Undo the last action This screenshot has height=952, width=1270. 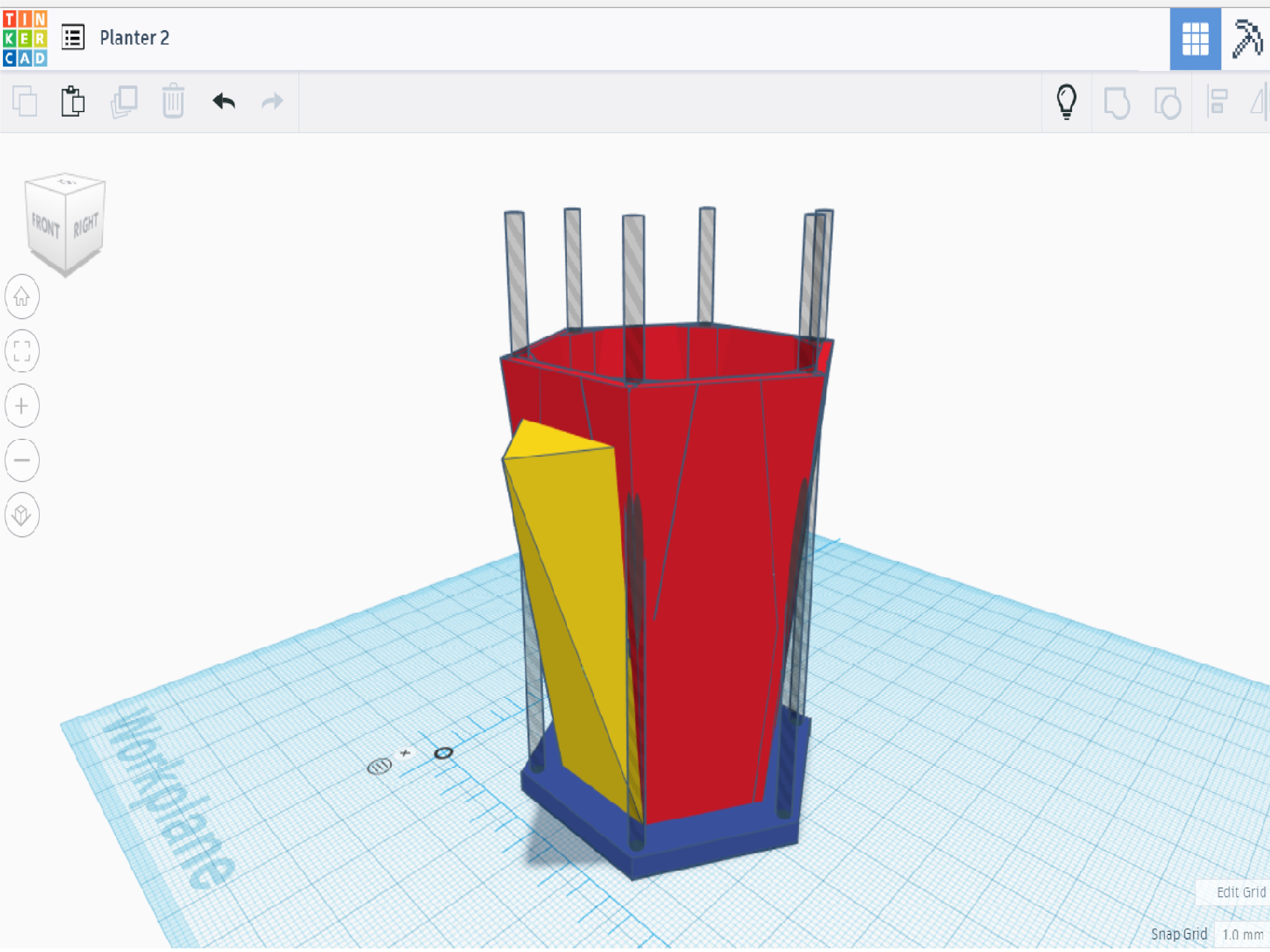coord(224,102)
